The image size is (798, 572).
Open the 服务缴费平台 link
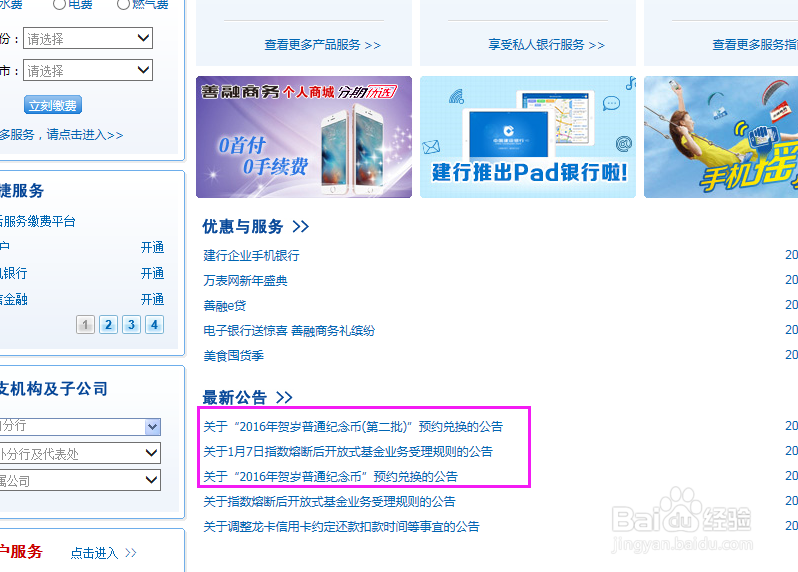point(38,221)
